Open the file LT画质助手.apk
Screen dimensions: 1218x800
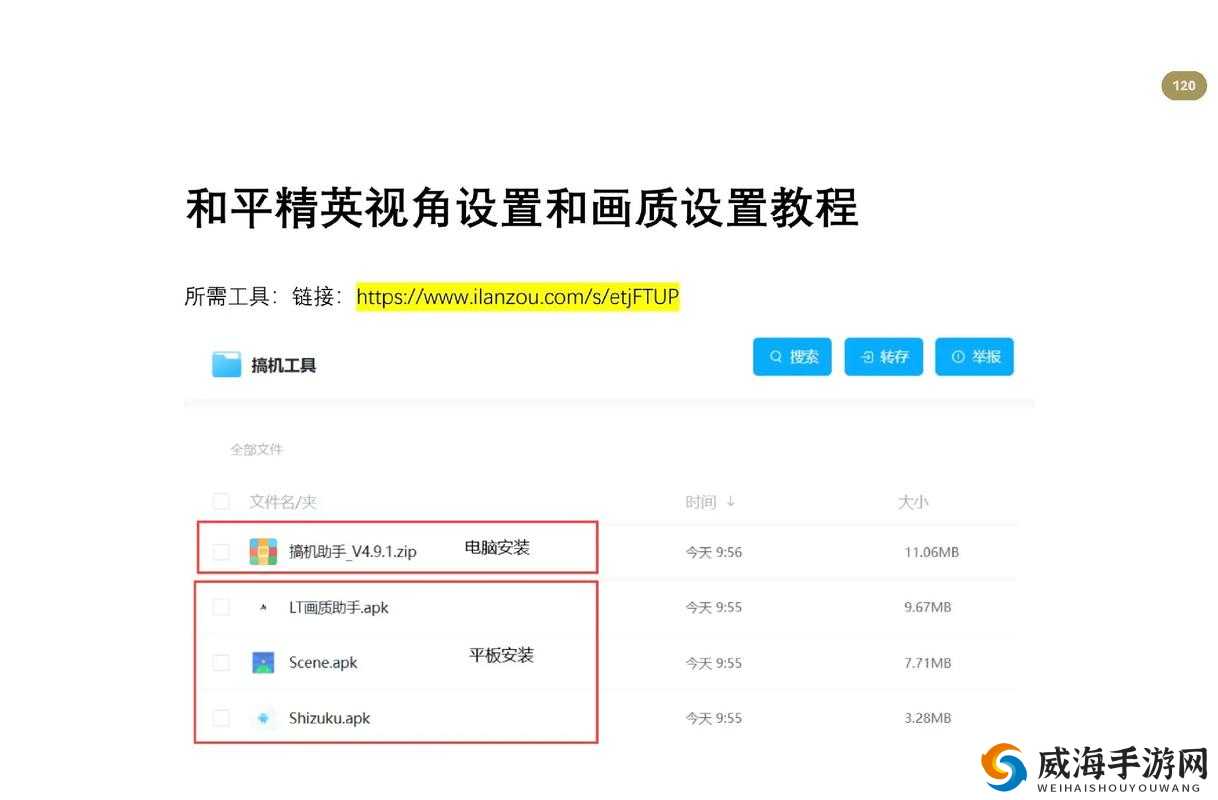pos(338,607)
